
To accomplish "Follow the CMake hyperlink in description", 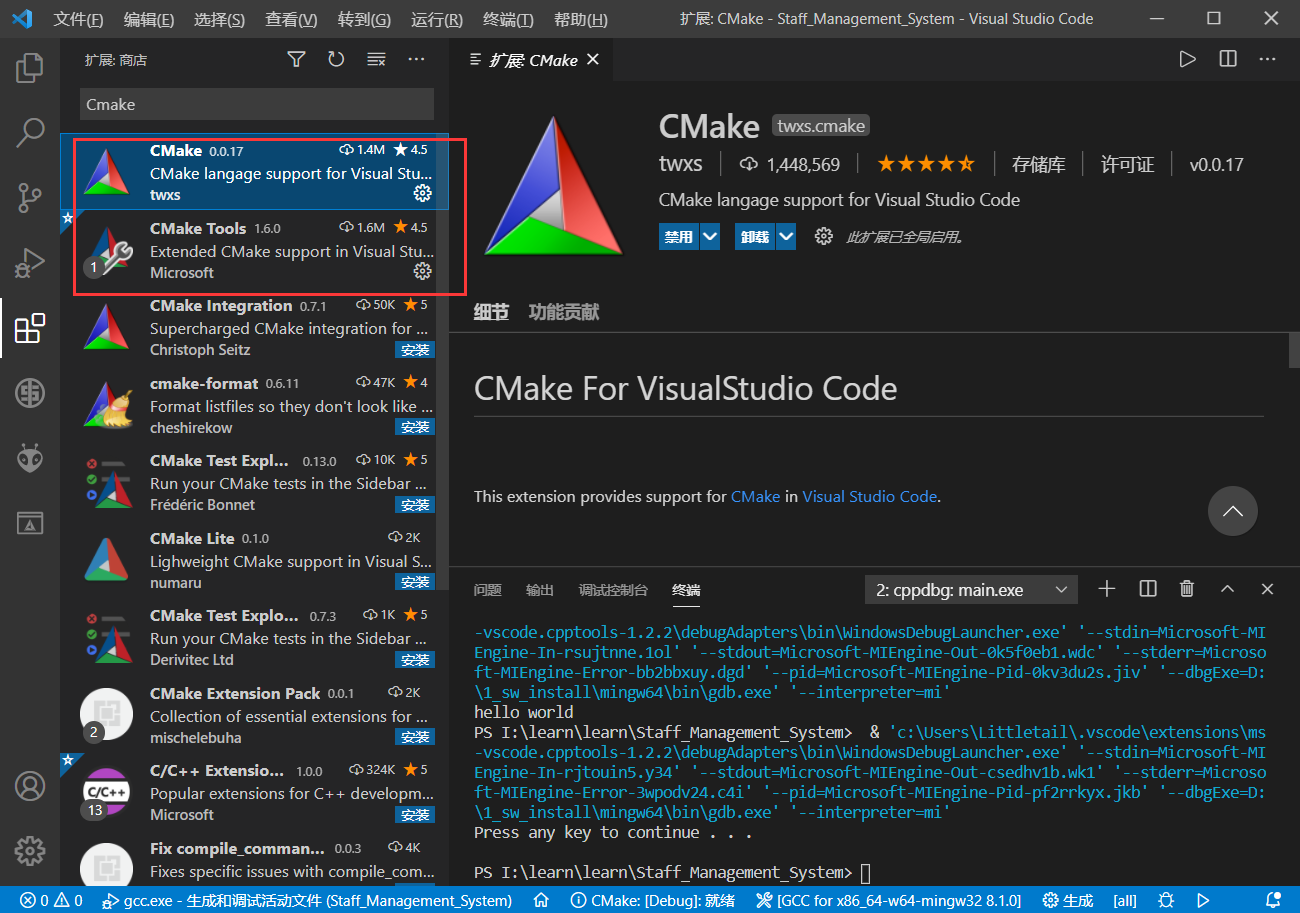I will point(755,496).
